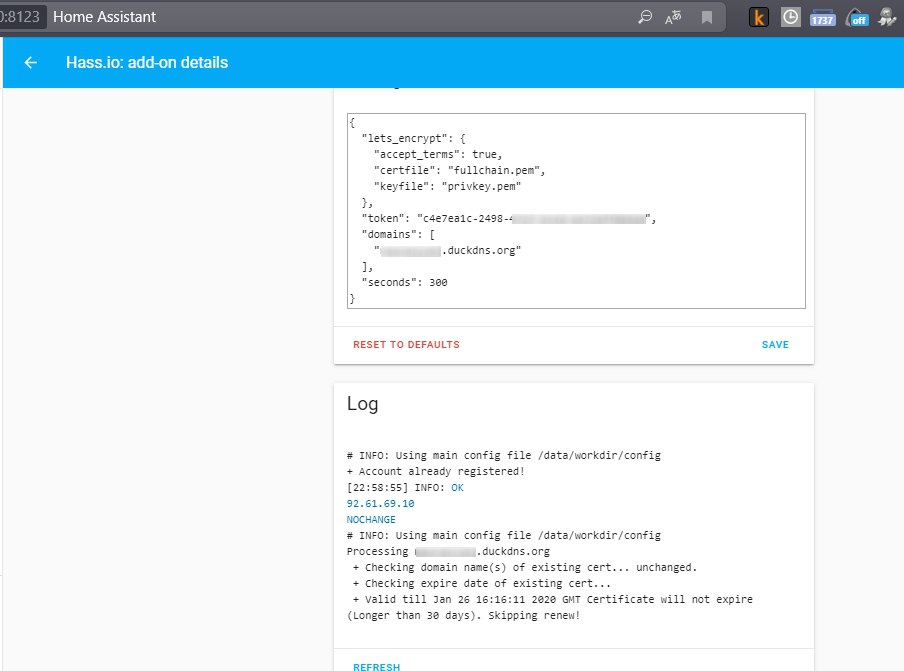This screenshot has height=671, width=904.
Task: Click the 'Checking domain name(s) of existing cert' line
Action: [525, 568]
